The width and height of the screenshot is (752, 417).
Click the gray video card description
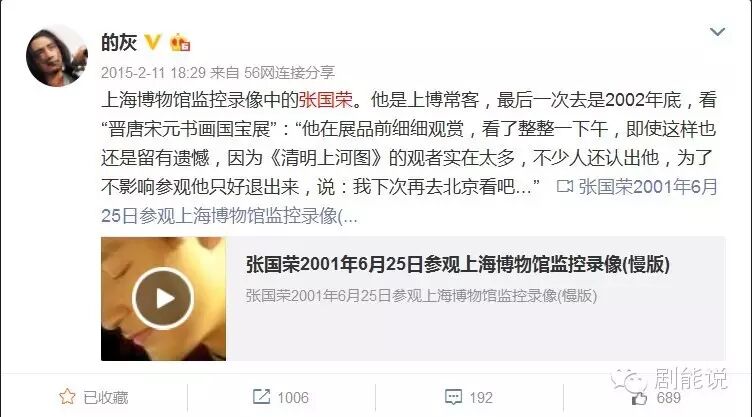click(x=421, y=296)
